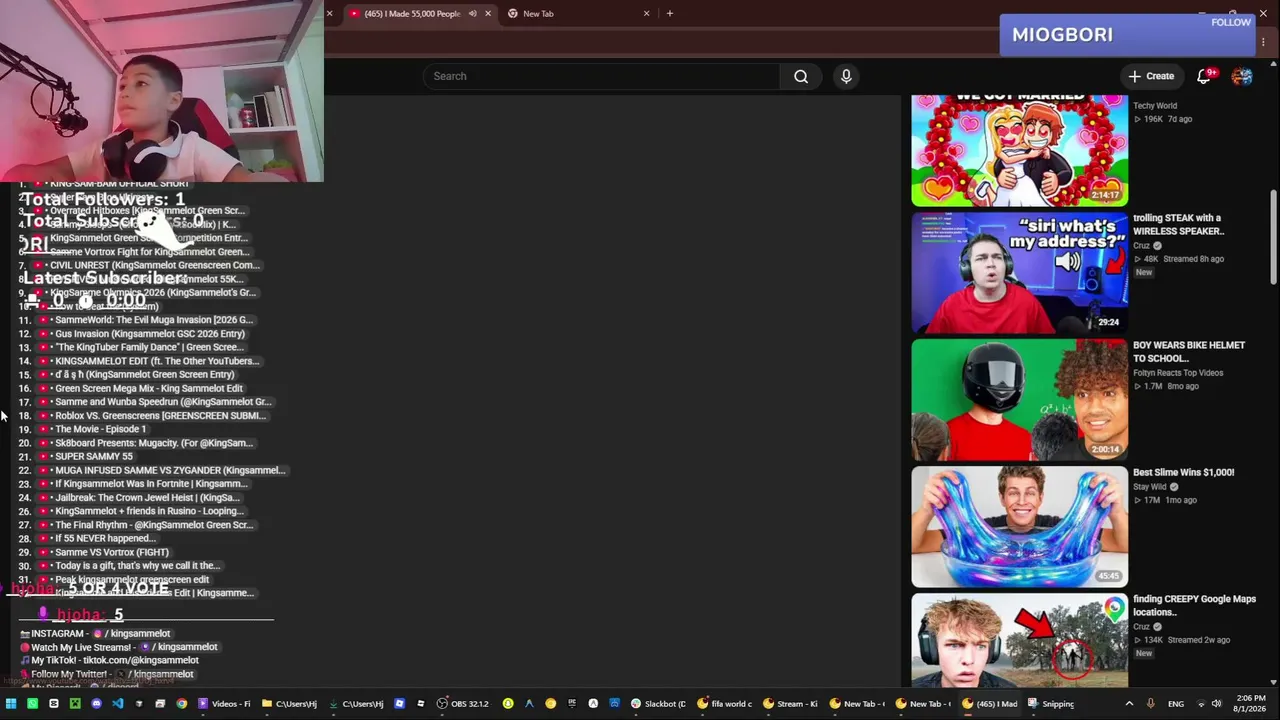Visit the Techy World channel
Viewport: 1280px width, 720px height.
(x=1155, y=106)
